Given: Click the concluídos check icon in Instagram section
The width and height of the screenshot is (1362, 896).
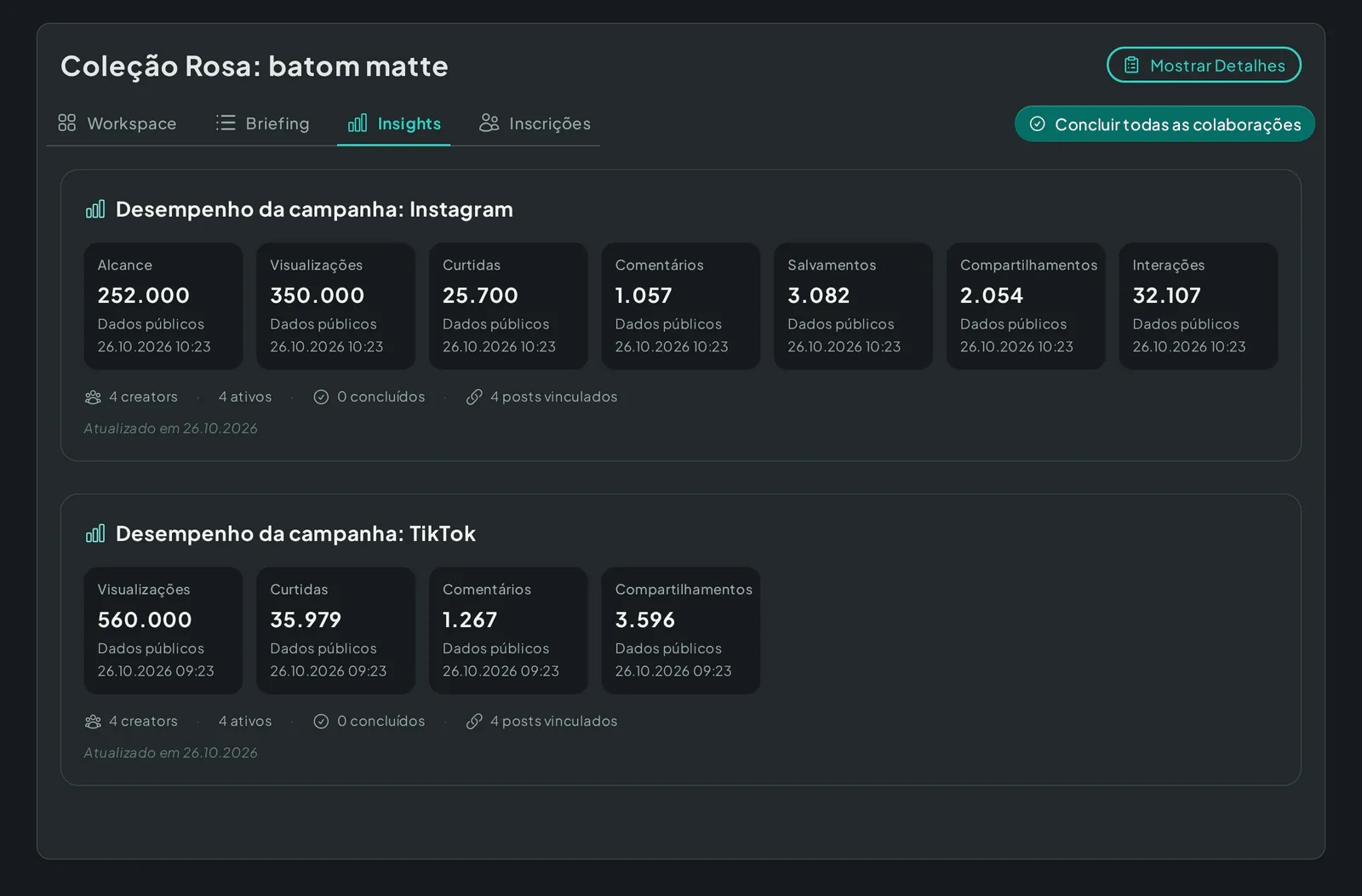Looking at the screenshot, I should (x=321, y=397).
